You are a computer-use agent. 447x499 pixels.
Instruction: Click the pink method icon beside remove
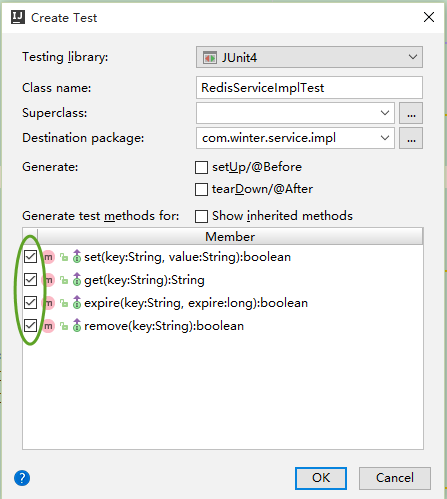point(49,326)
